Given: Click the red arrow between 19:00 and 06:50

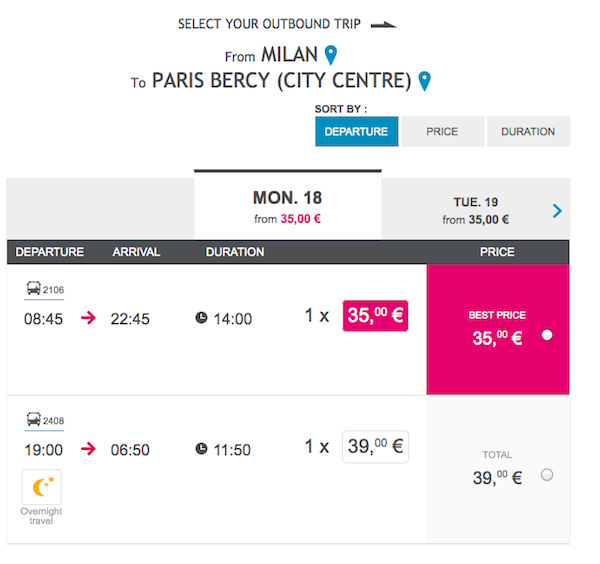Looking at the screenshot, I should coord(88,448).
